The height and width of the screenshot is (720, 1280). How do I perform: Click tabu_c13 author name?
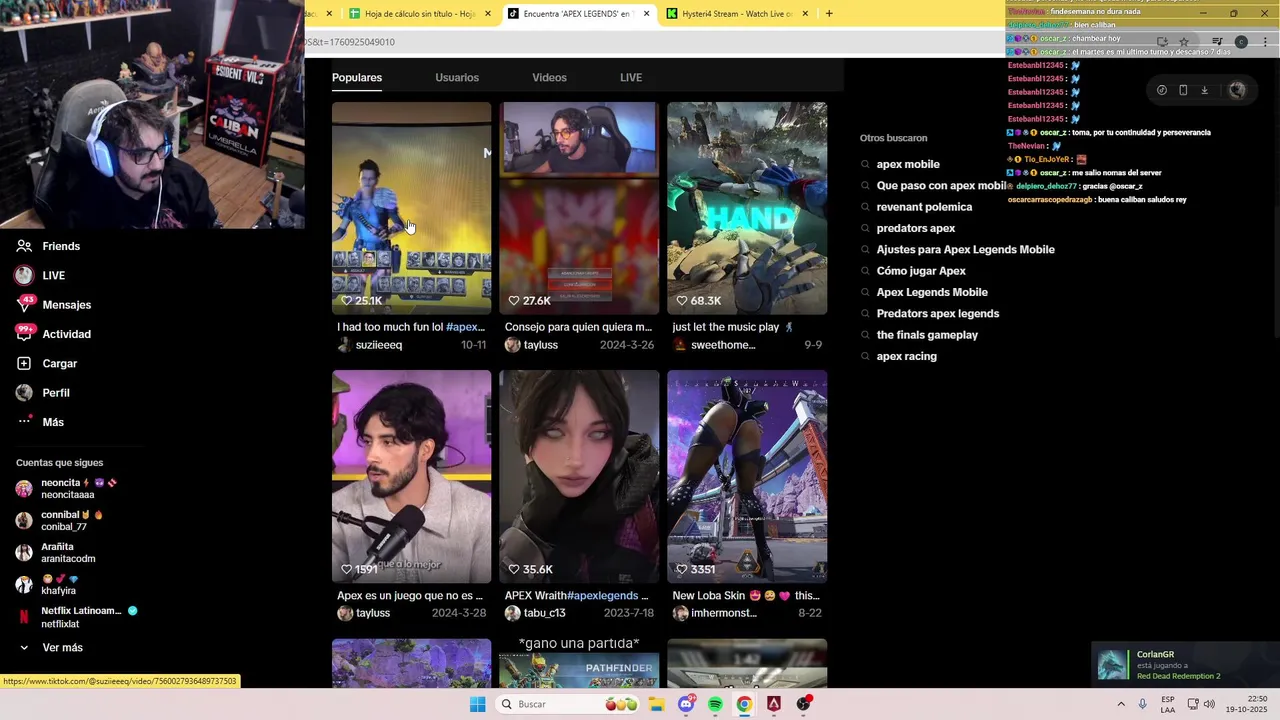(544, 613)
